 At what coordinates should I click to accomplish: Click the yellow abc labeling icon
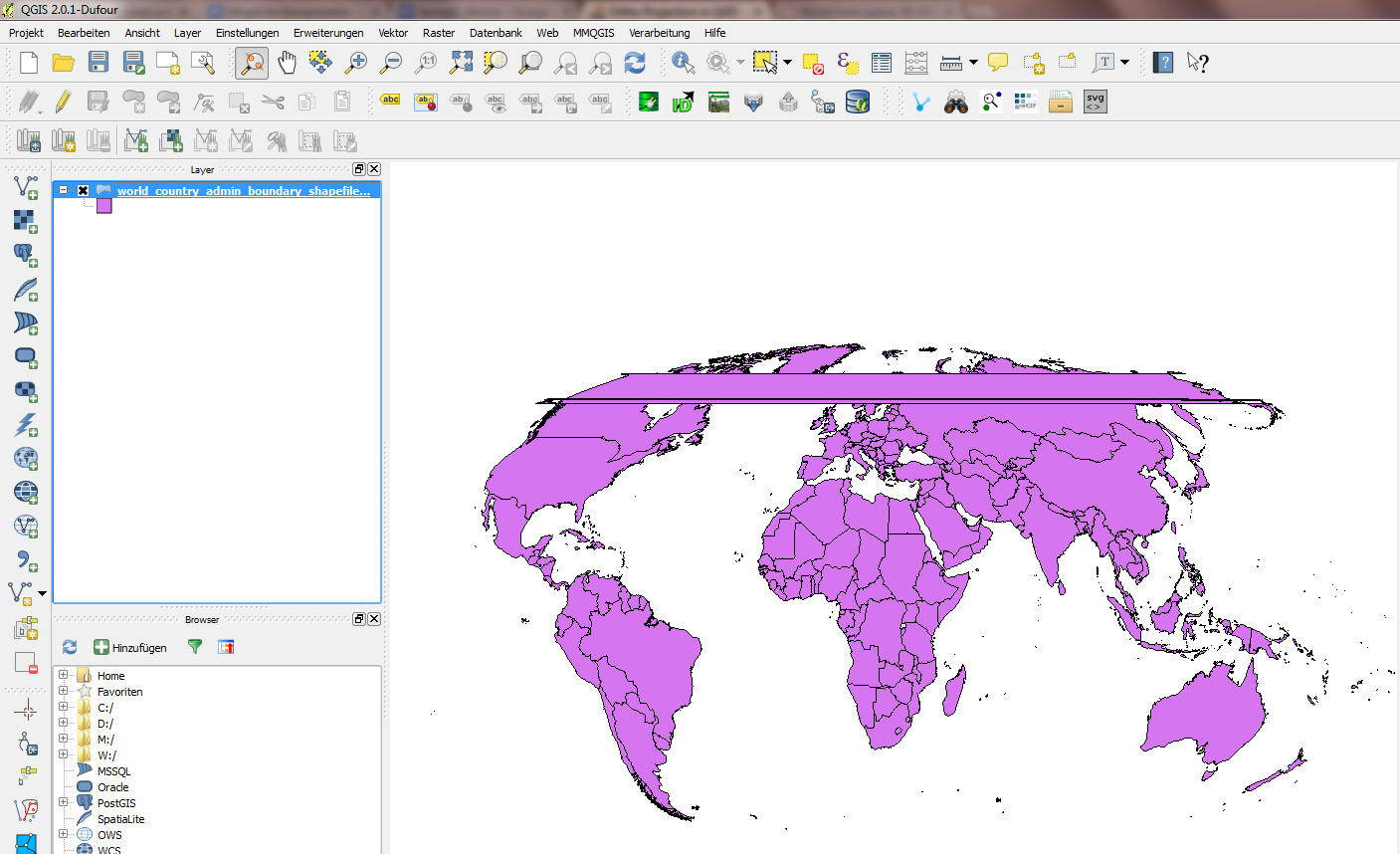(391, 101)
